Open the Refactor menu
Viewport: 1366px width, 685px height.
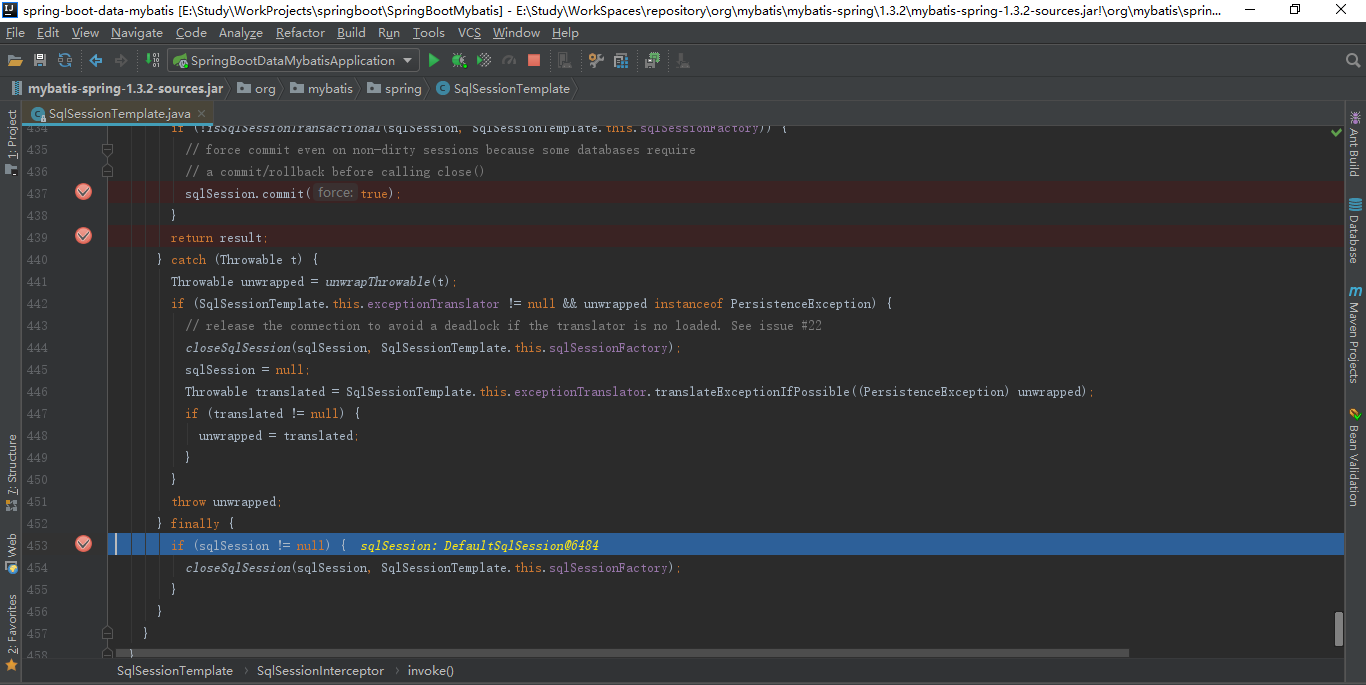pos(301,33)
